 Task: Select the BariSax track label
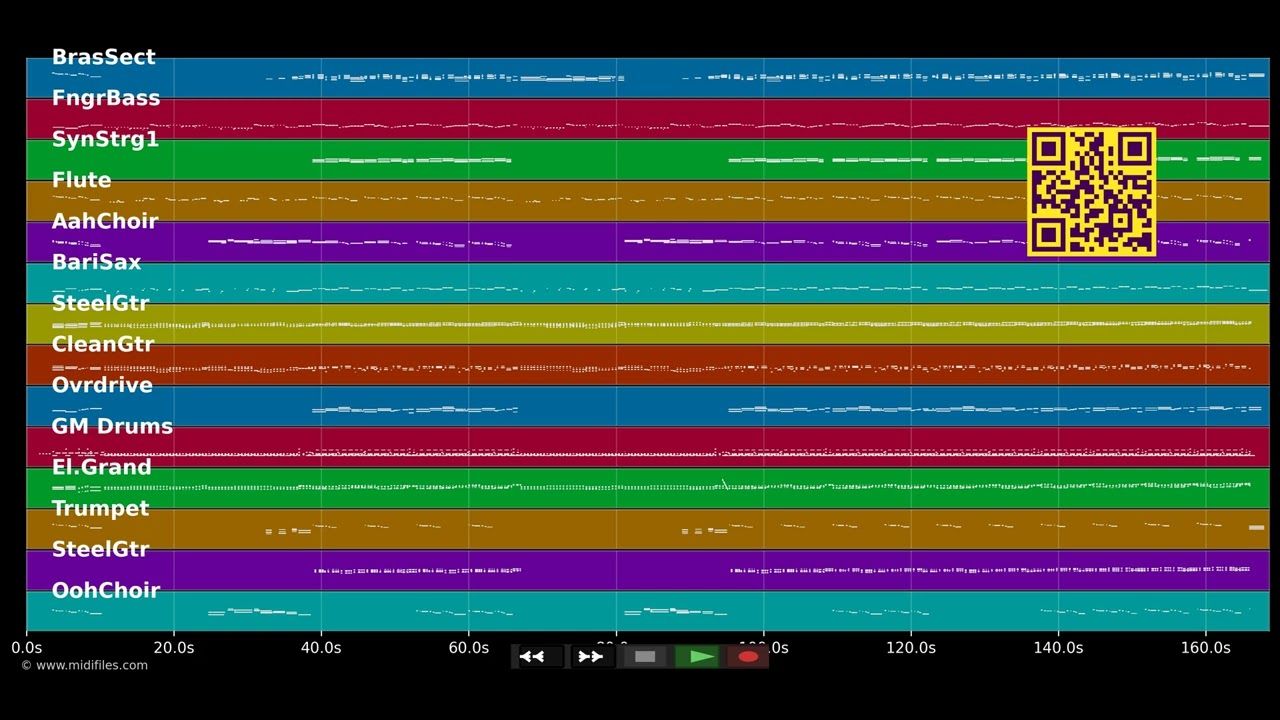tap(96, 262)
